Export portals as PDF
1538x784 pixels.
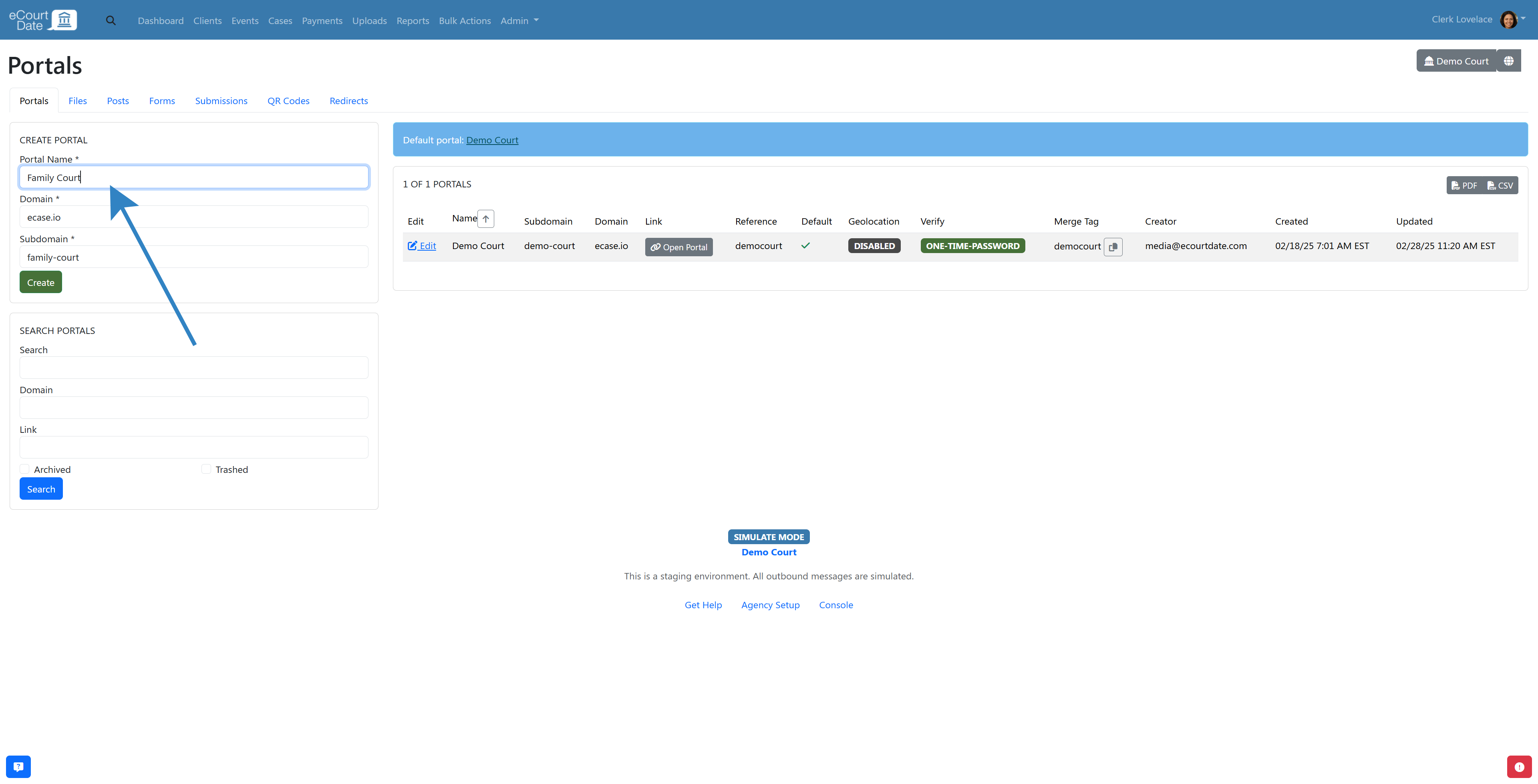1464,186
